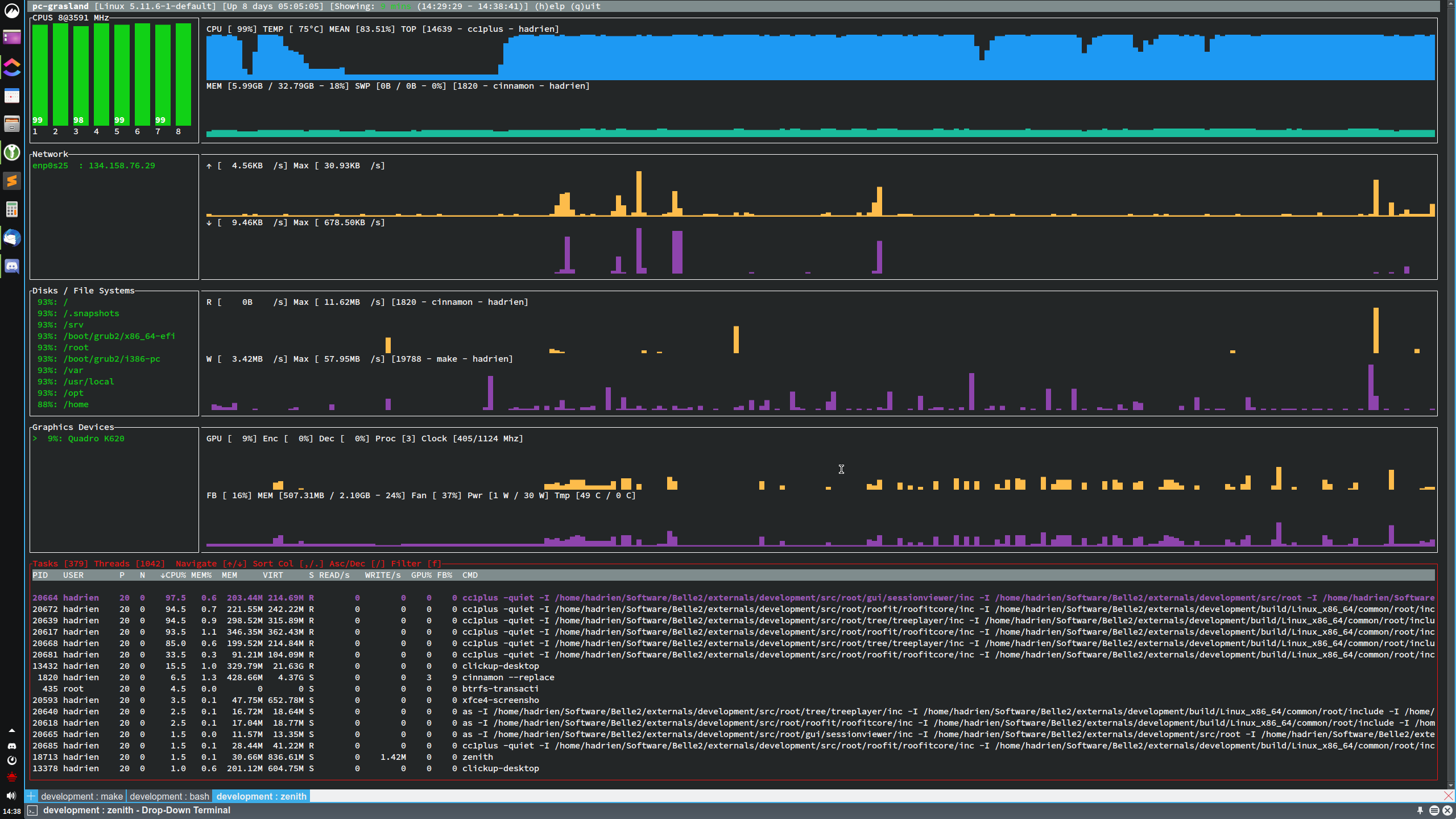Launch KeePassXC password manager icon
Viewport: 1456px width, 819px height.
click(x=12, y=152)
